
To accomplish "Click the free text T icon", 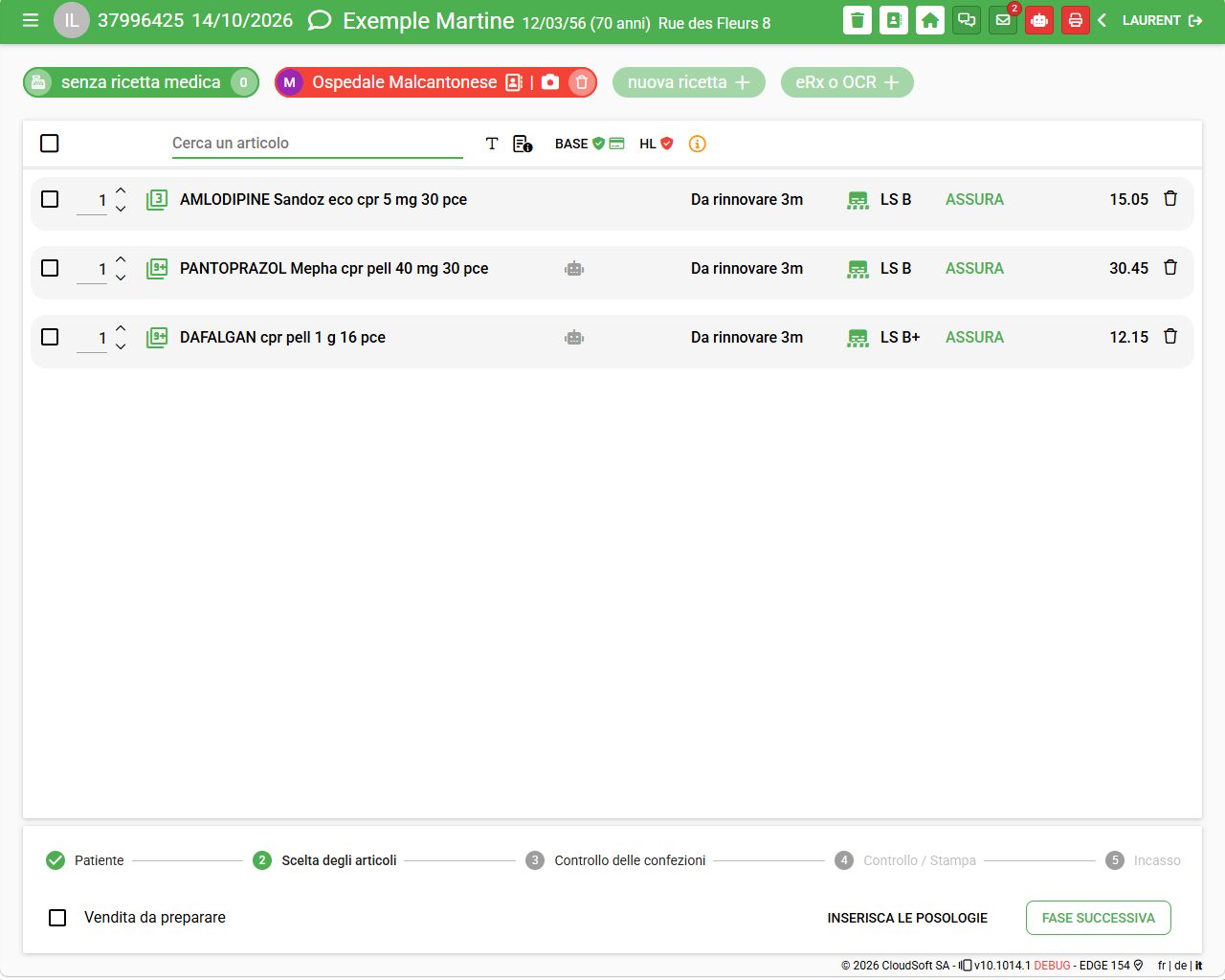I will 492,144.
